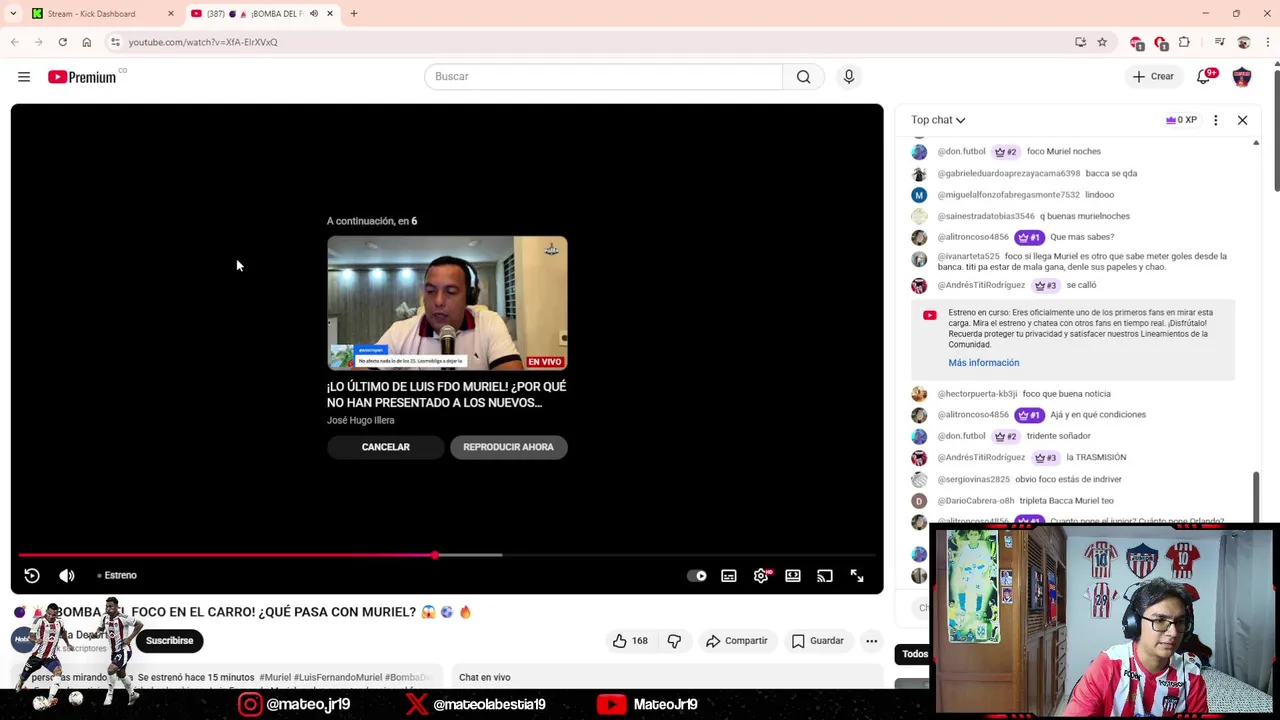Click the page scrollbar on right edge
The image size is (1280, 720).
[1276, 130]
